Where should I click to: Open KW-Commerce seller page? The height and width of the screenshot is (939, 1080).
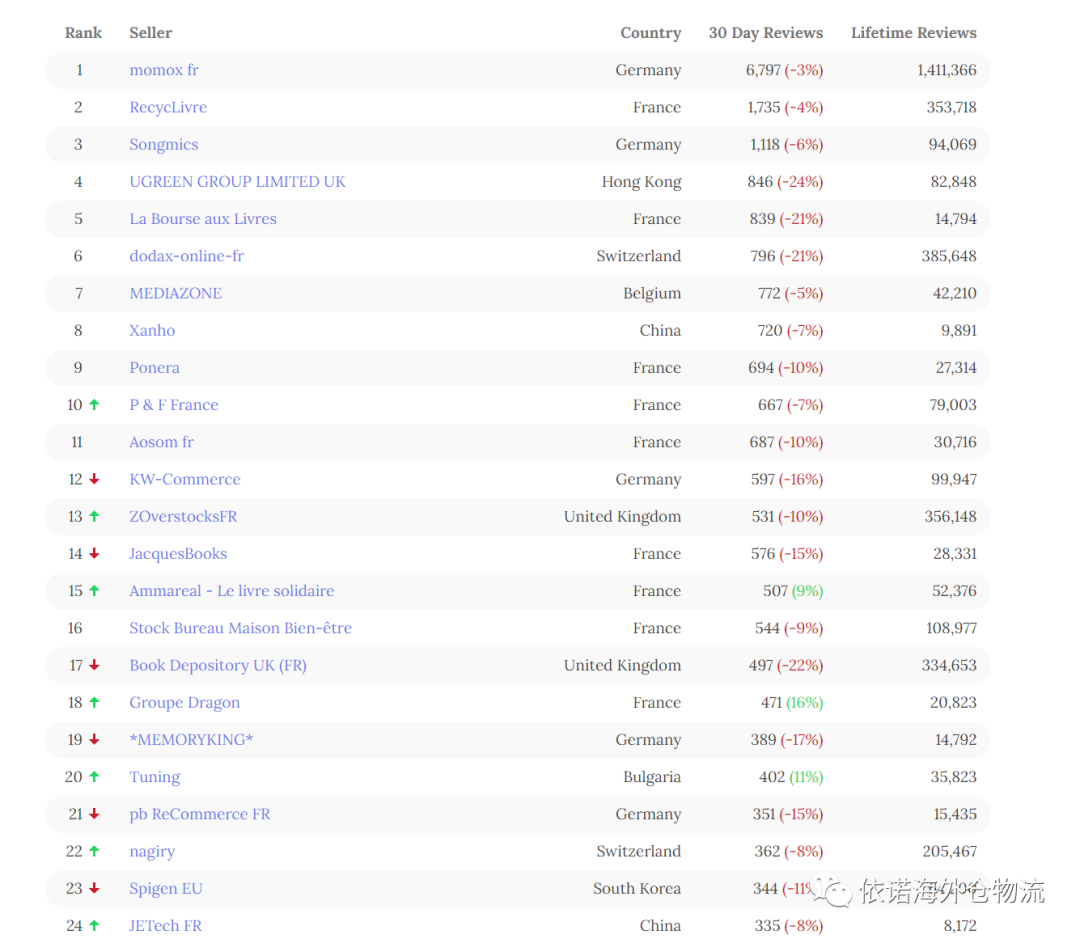coord(185,479)
